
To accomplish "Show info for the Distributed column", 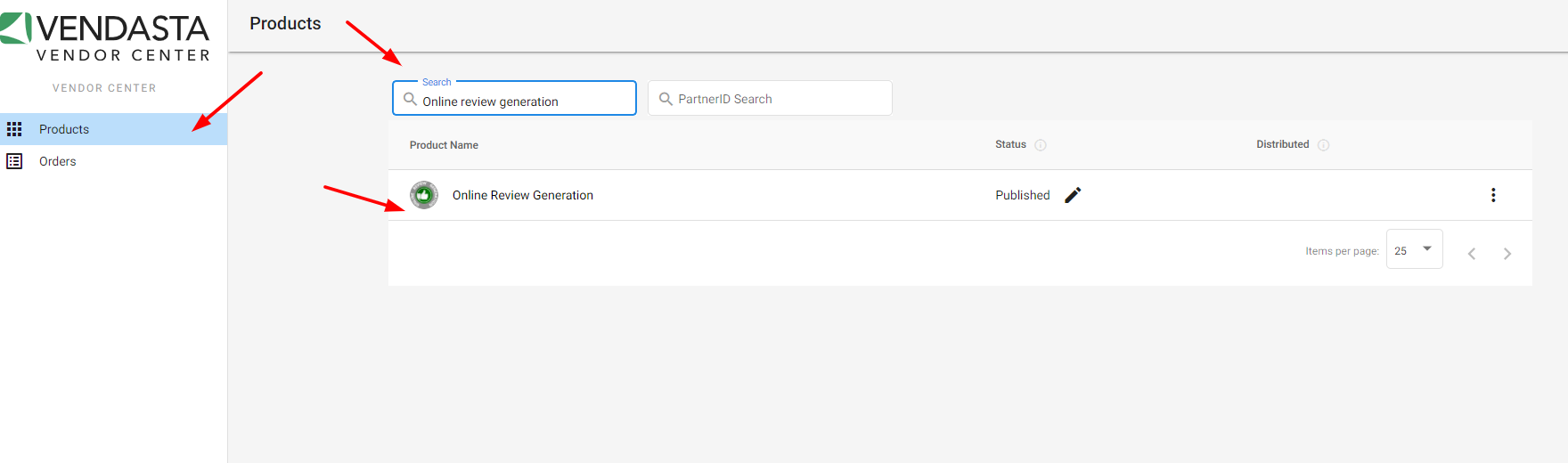I will (1323, 145).
